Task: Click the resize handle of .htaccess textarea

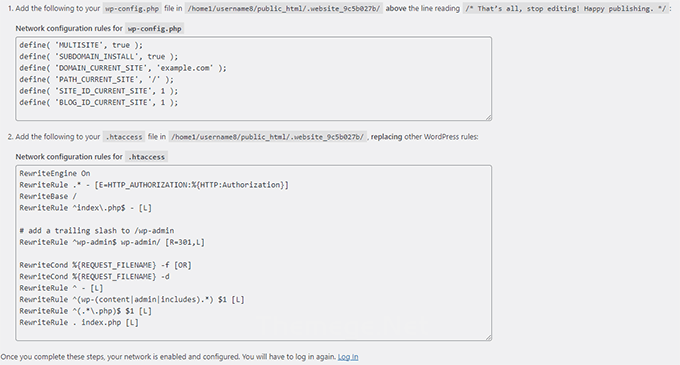Action: click(488, 337)
